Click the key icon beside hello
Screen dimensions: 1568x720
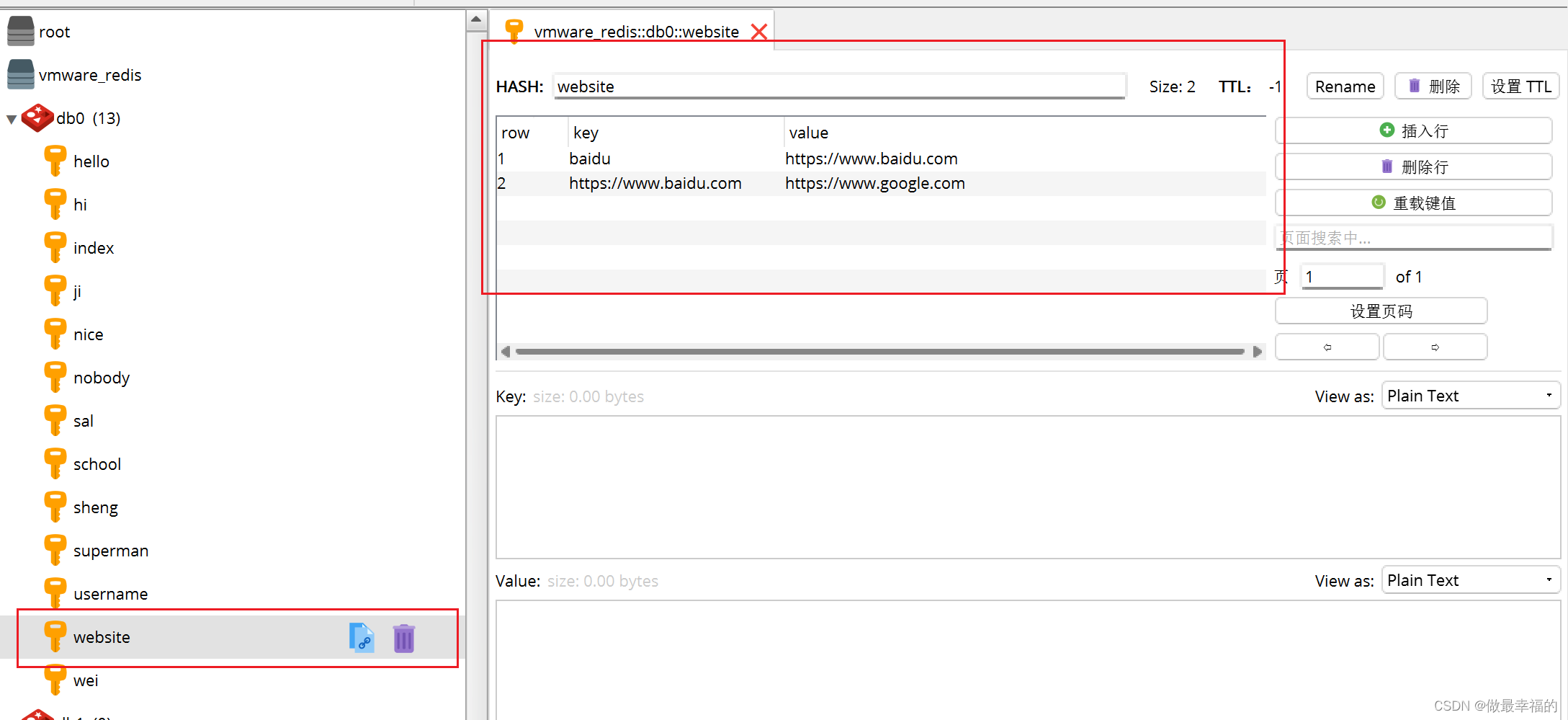pyautogui.click(x=55, y=161)
